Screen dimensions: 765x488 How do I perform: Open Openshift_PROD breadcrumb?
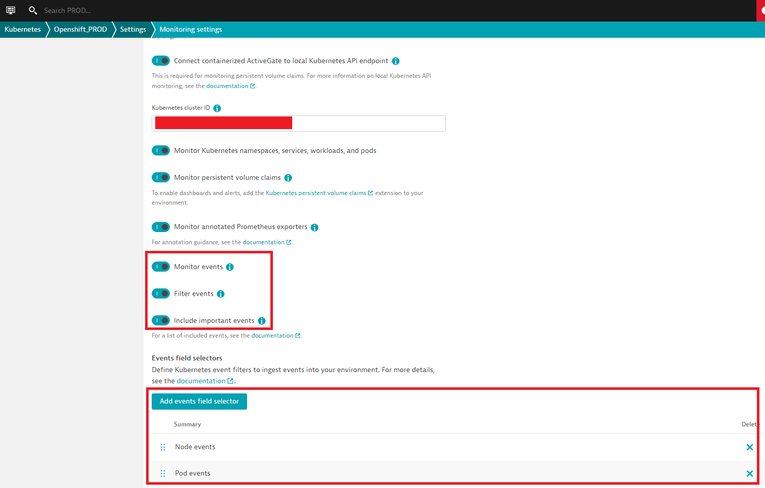(80, 29)
